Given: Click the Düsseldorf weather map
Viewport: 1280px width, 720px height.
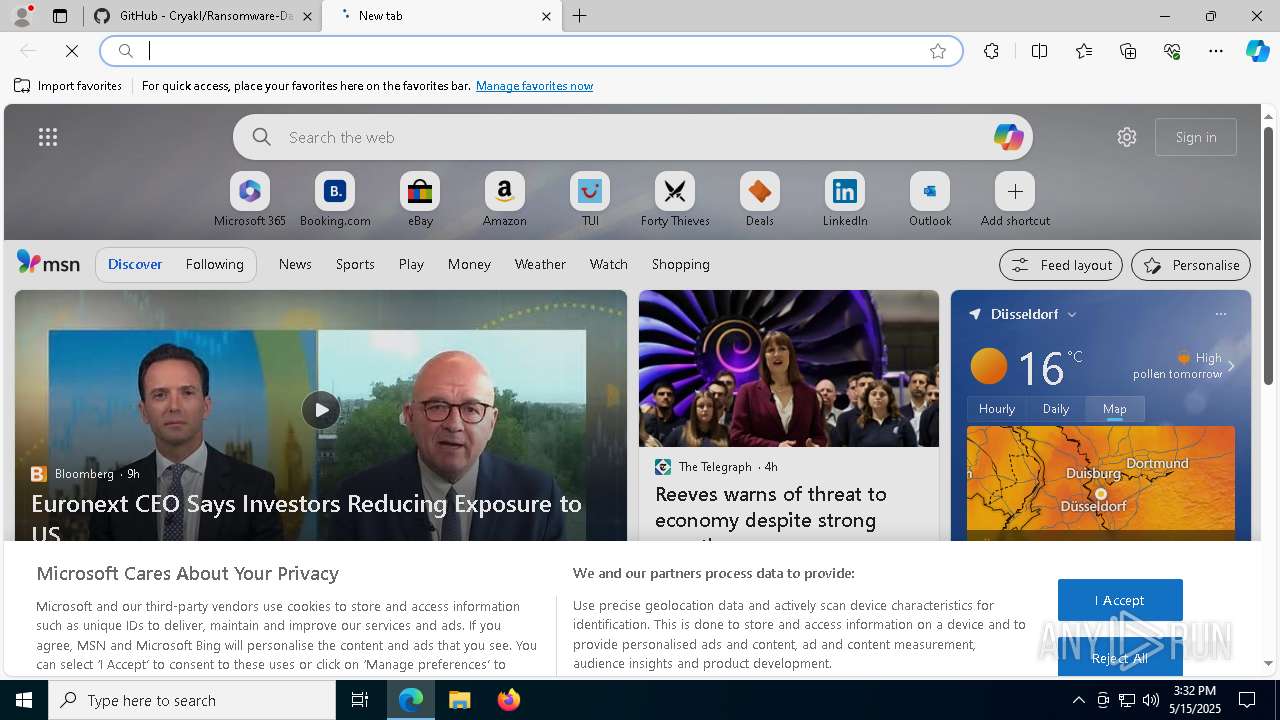Looking at the screenshot, I should (x=1101, y=484).
